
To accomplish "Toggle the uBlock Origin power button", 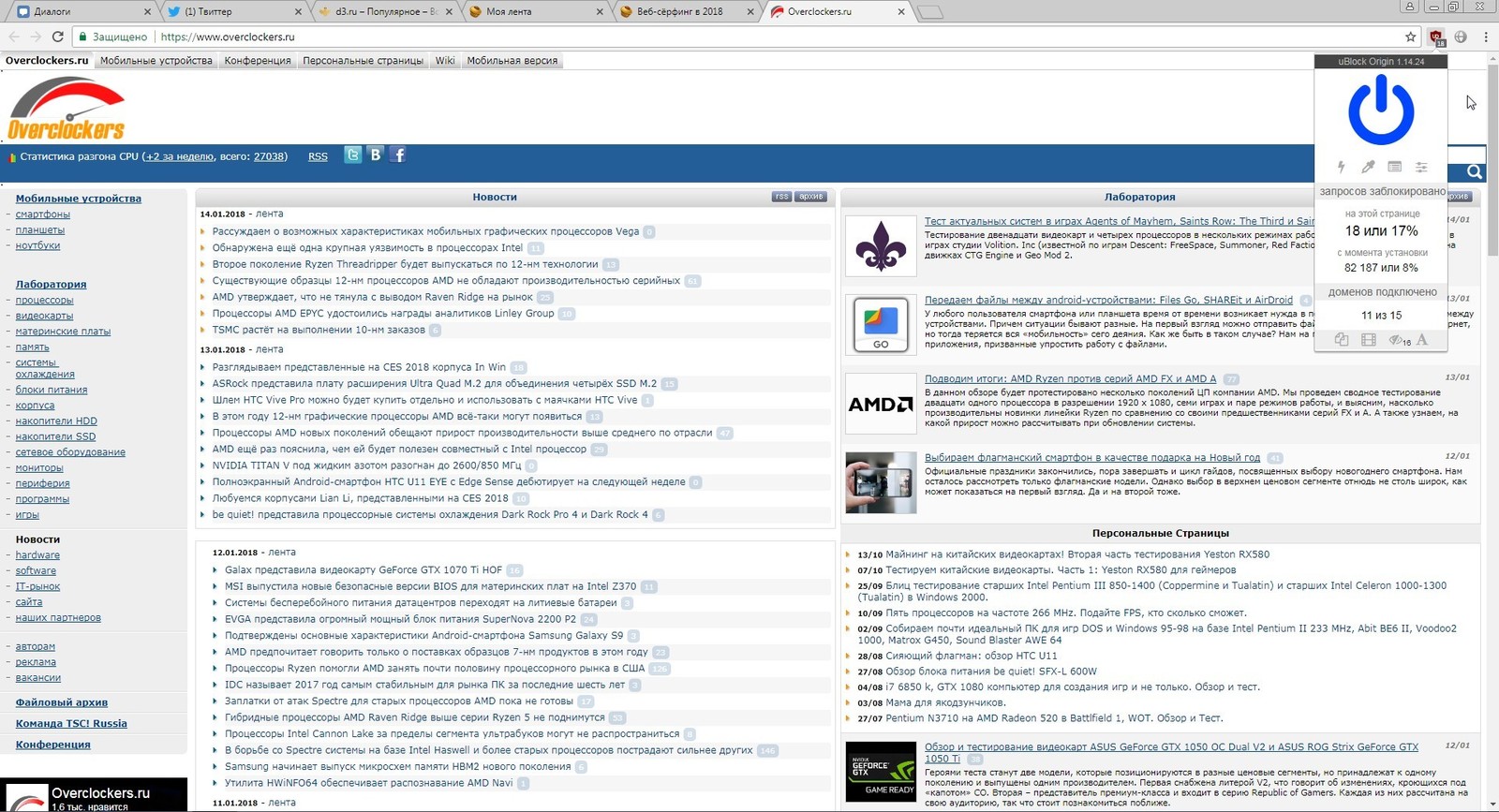I will 1381,112.
